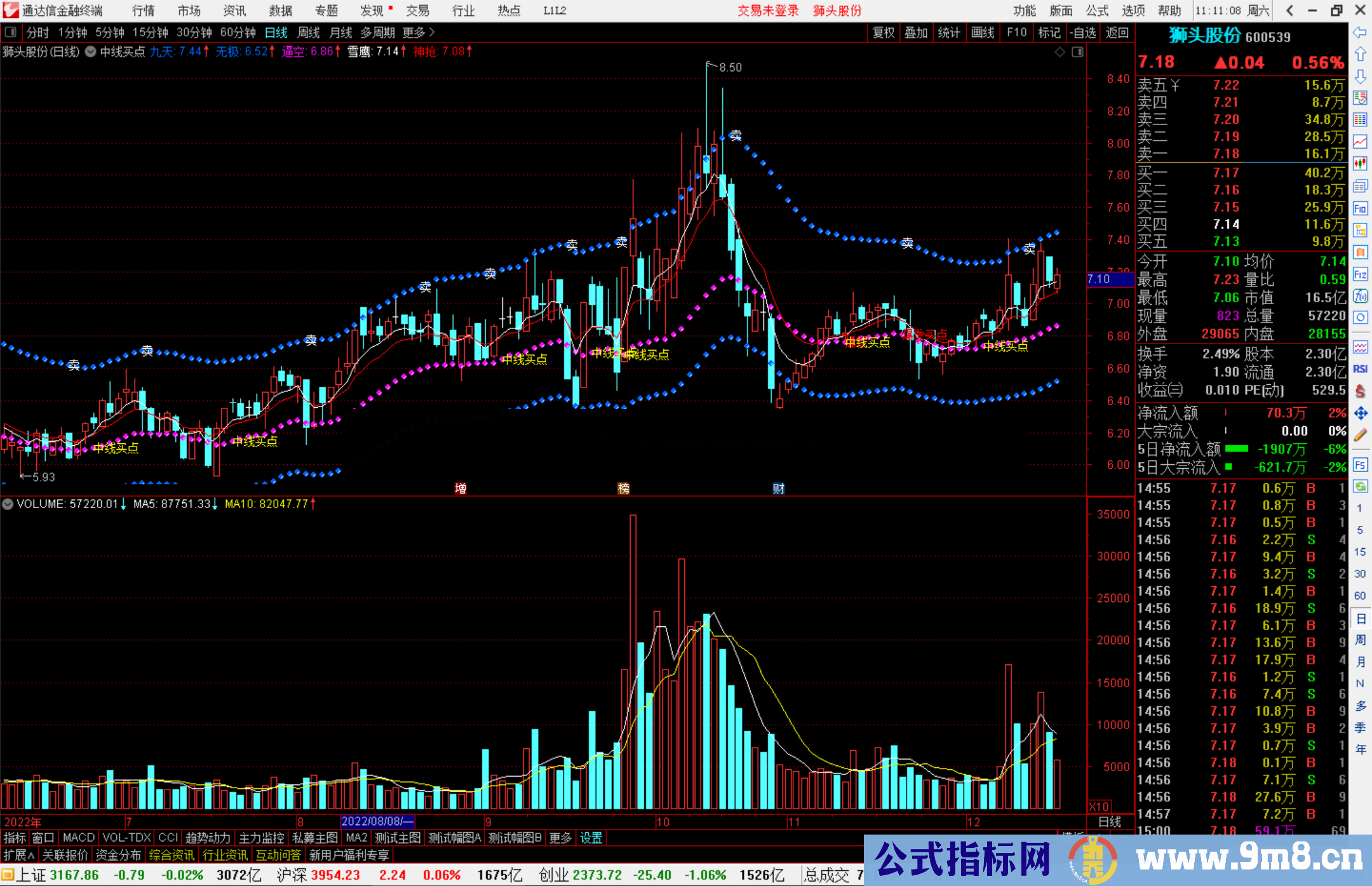Toggle the circle next to VOLUME label
1372x886 pixels.
point(8,504)
